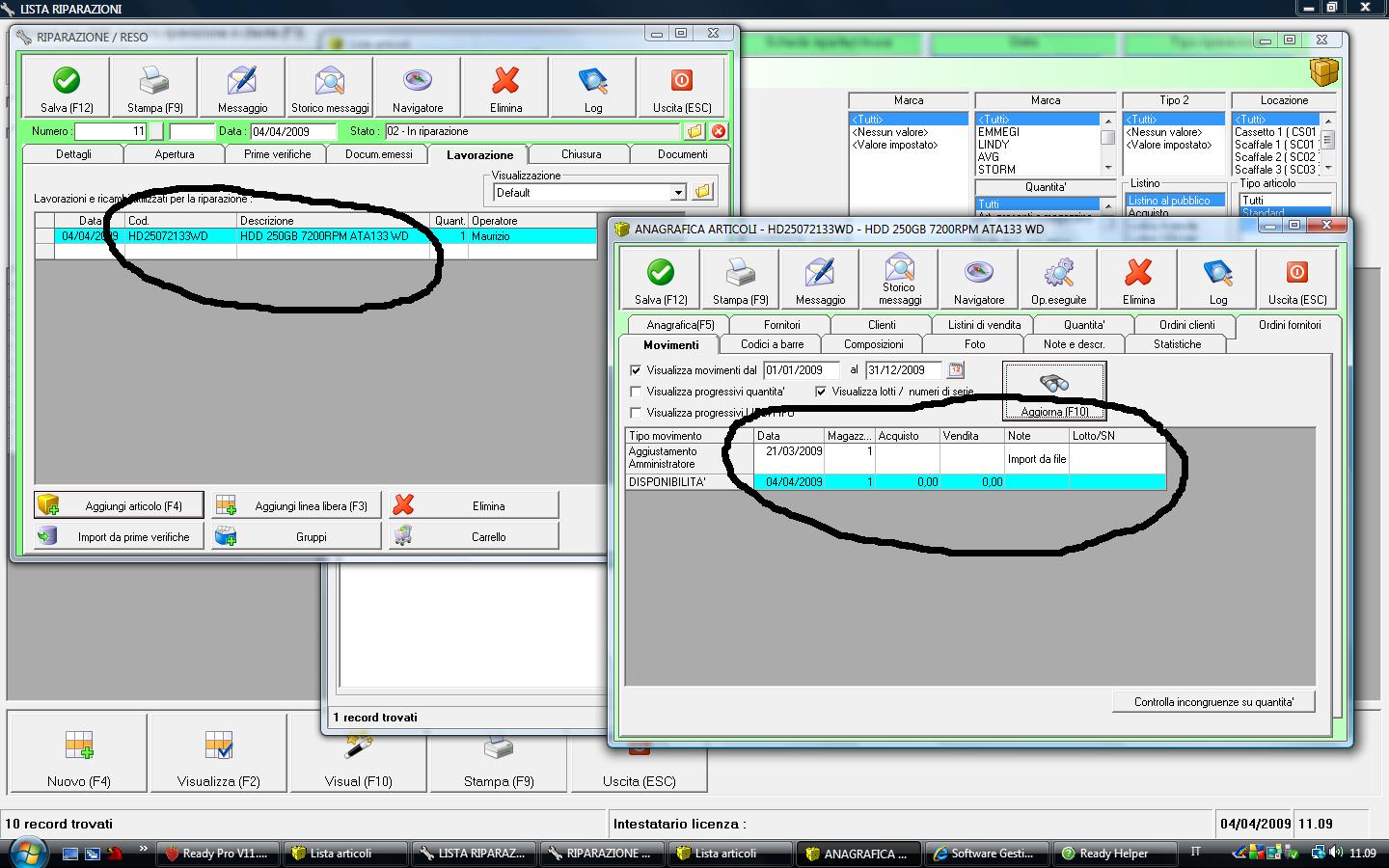Open Chiusura tab in Riparazione window
The width and height of the screenshot is (1389, 868).
[581, 154]
